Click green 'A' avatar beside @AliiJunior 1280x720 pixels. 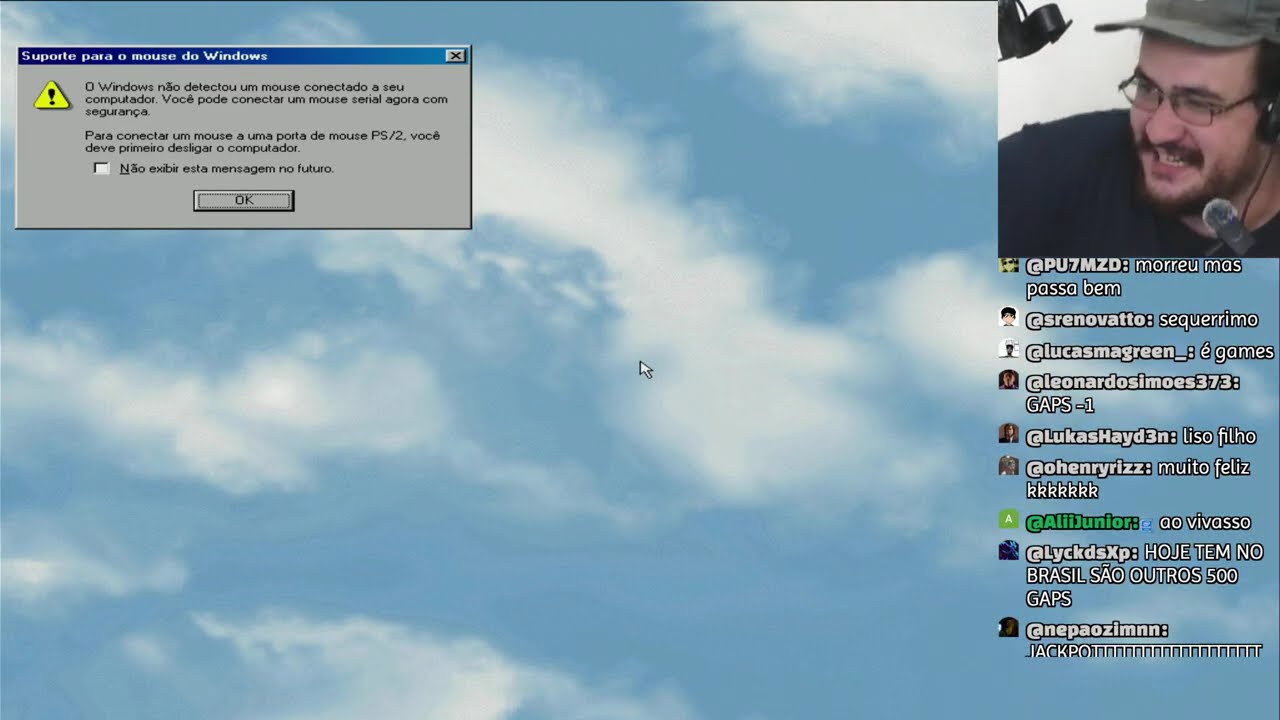point(1008,520)
